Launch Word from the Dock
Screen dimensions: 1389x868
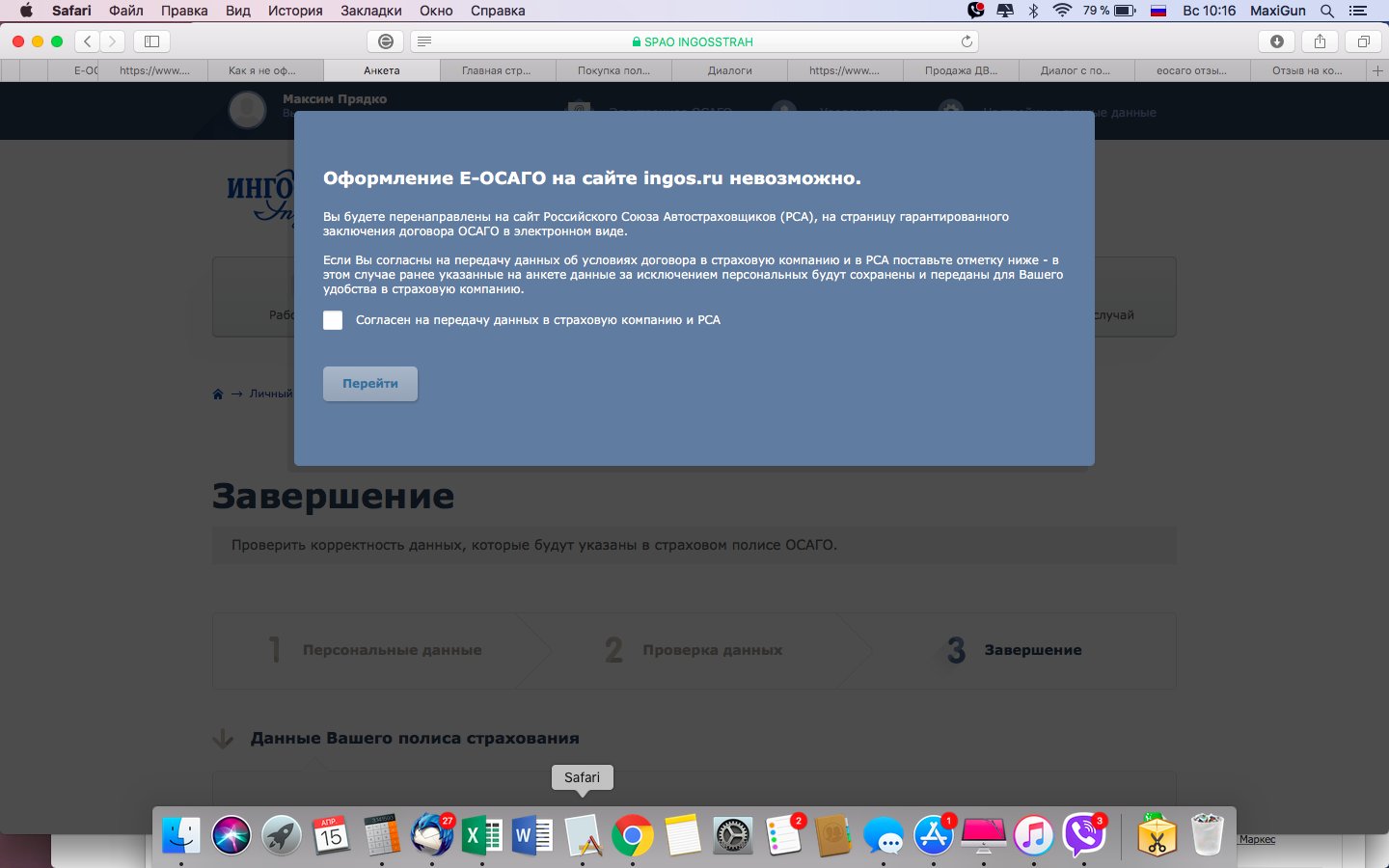(532, 835)
